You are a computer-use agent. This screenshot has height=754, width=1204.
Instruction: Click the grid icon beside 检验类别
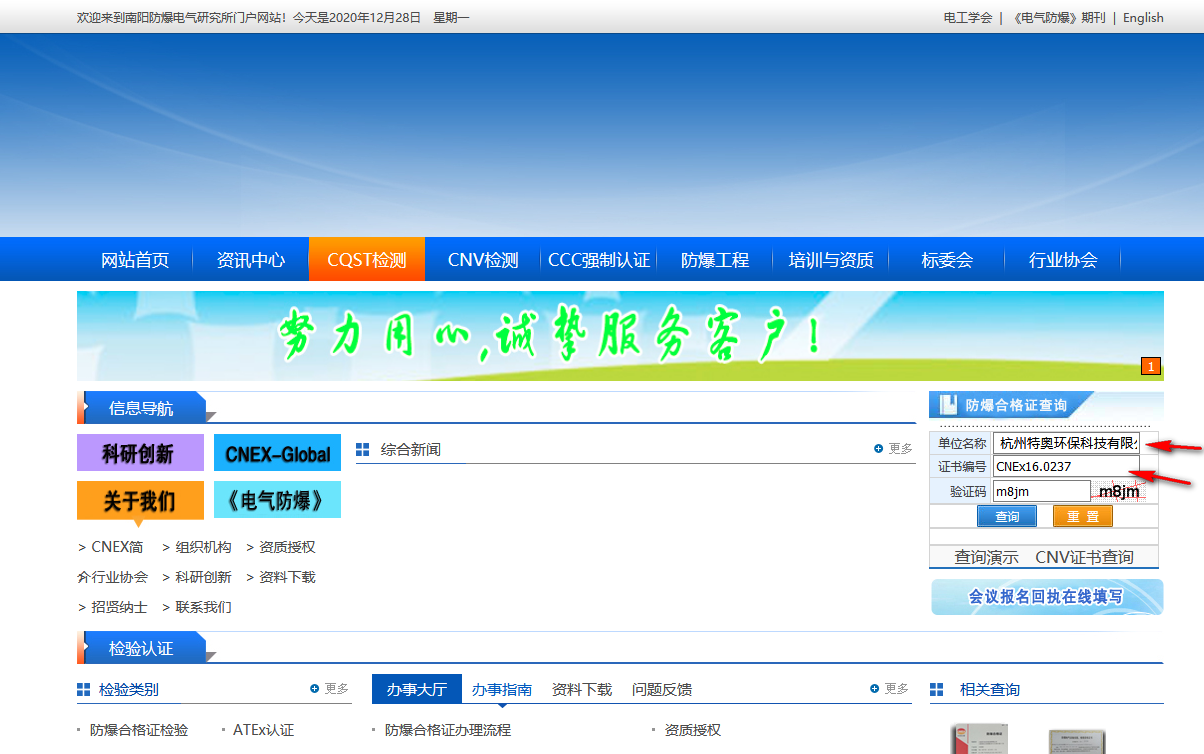pyautogui.click(x=82, y=688)
